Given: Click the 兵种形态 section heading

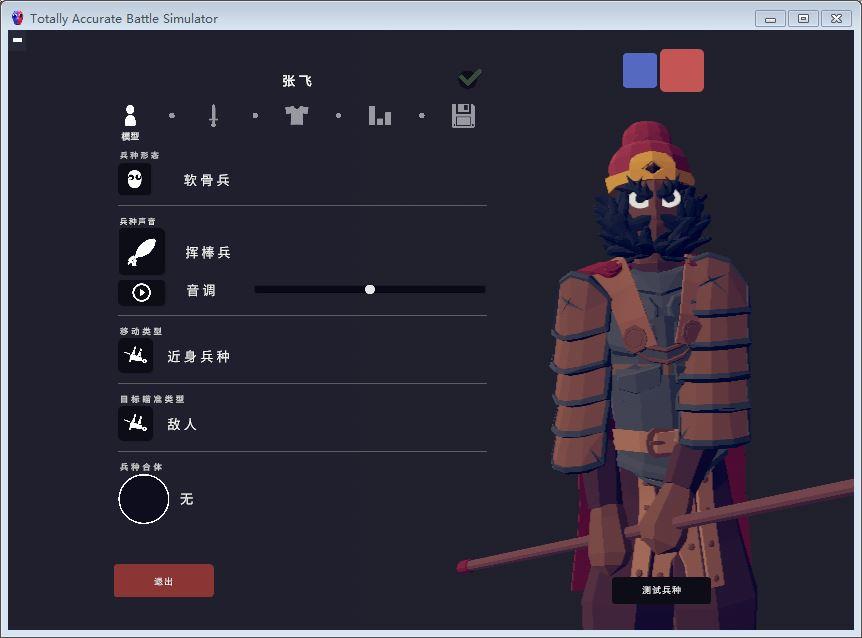Looking at the screenshot, I should click(140, 156).
